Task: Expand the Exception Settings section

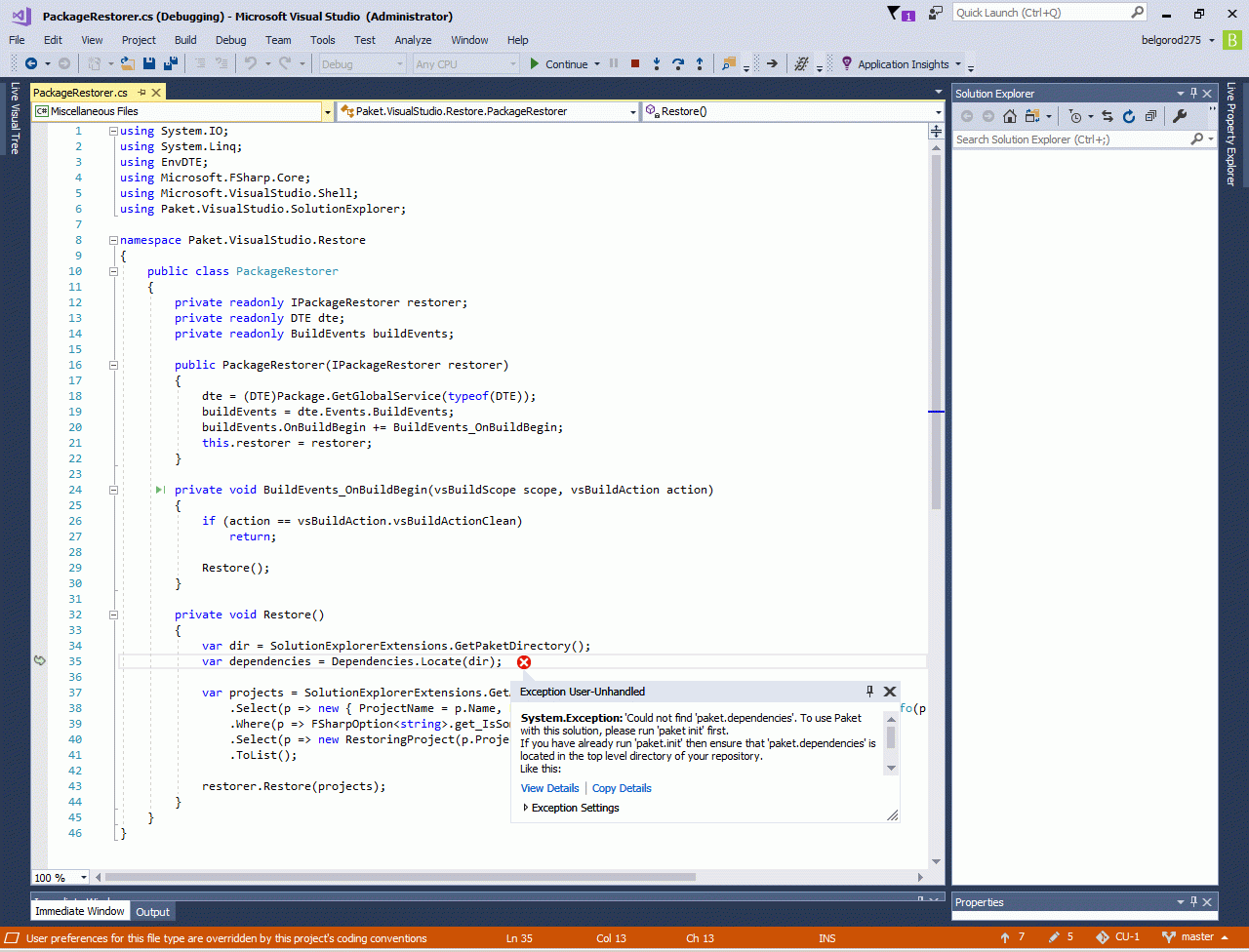Action: coord(571,808)
